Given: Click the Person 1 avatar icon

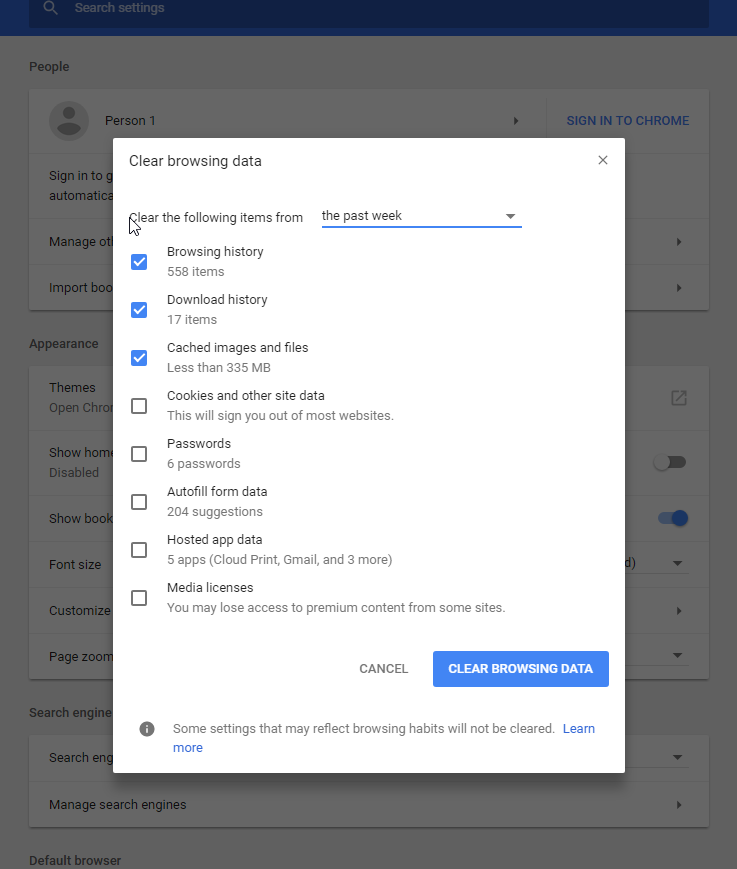Looking at the screenshot, I should pos(69,121).
